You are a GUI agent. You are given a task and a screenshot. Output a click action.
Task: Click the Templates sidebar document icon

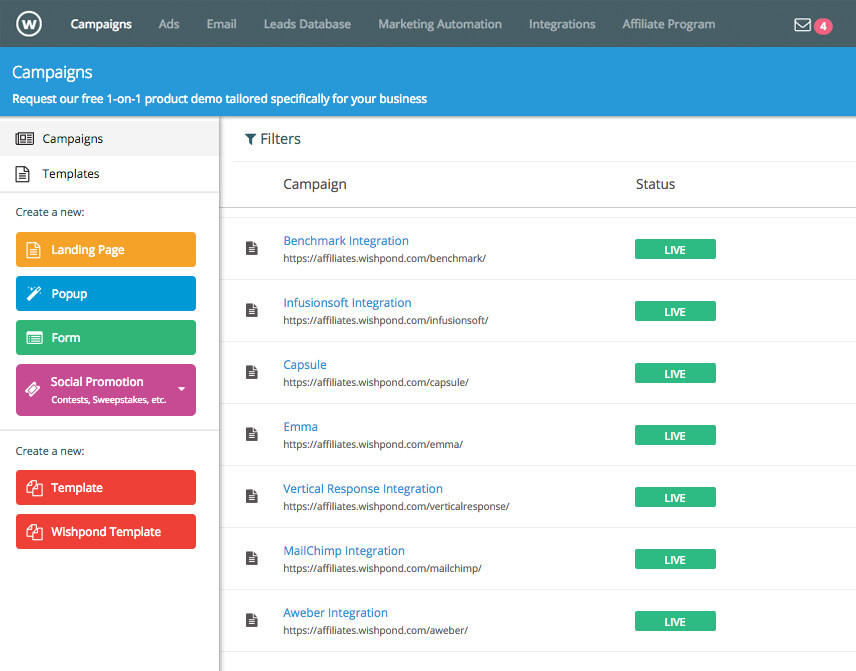(x=22, y=174)
